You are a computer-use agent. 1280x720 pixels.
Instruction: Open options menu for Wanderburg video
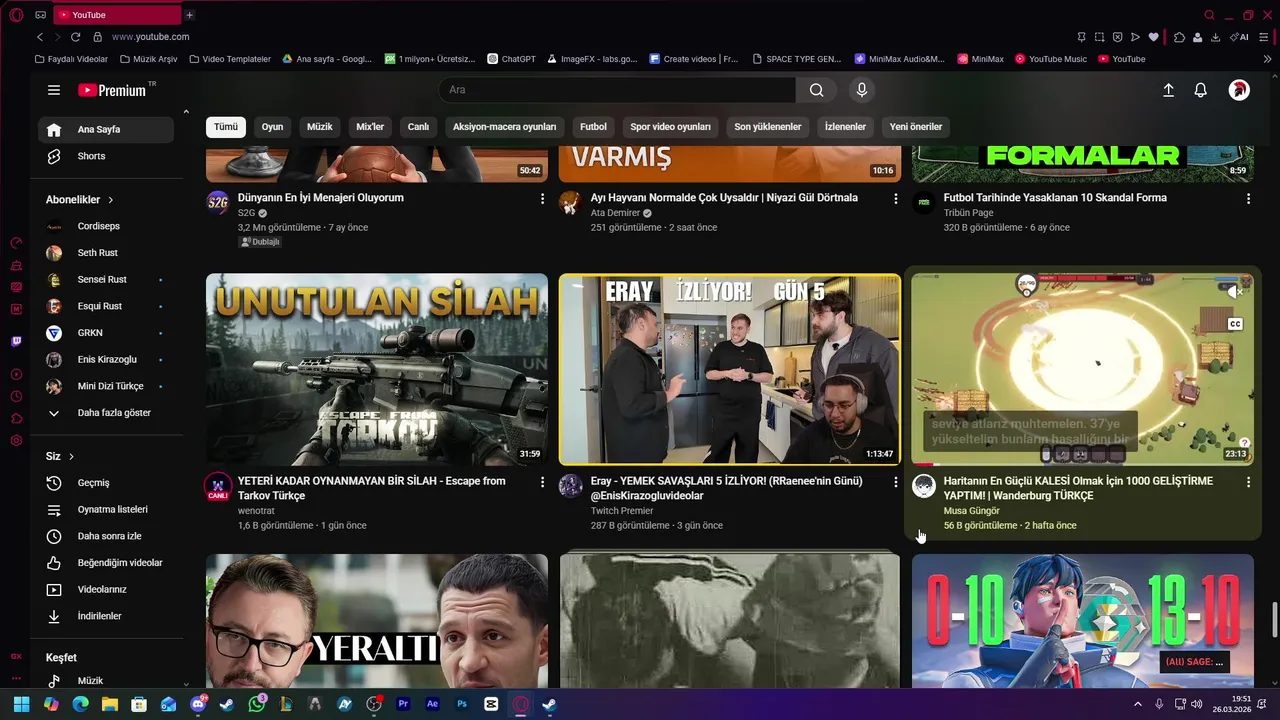point(1248,482)
